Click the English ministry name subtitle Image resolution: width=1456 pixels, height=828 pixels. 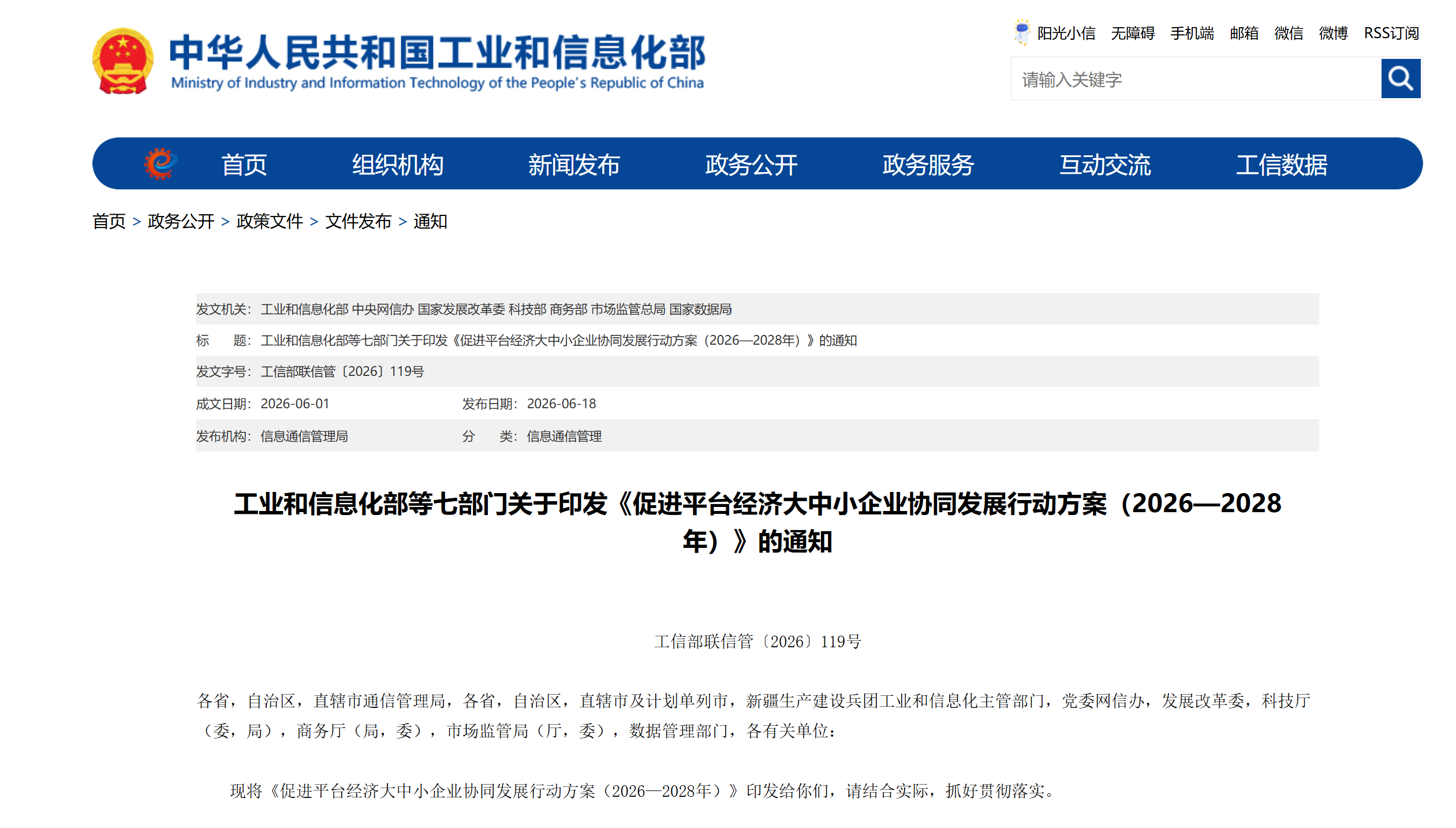point(438,83)
